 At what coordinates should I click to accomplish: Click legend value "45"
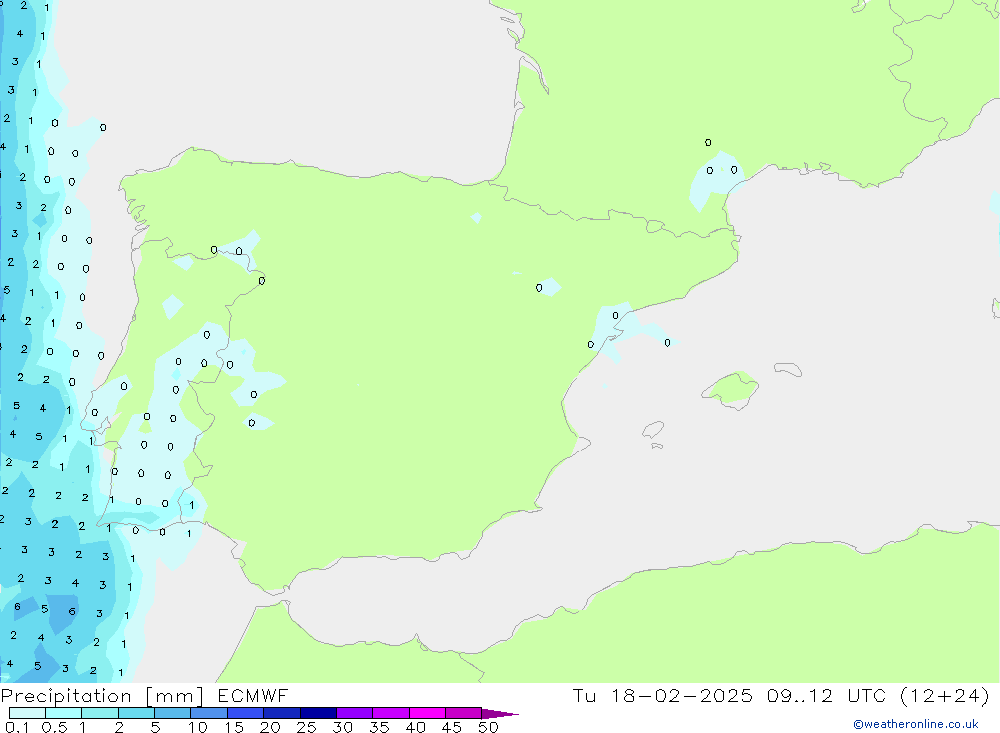452,727
